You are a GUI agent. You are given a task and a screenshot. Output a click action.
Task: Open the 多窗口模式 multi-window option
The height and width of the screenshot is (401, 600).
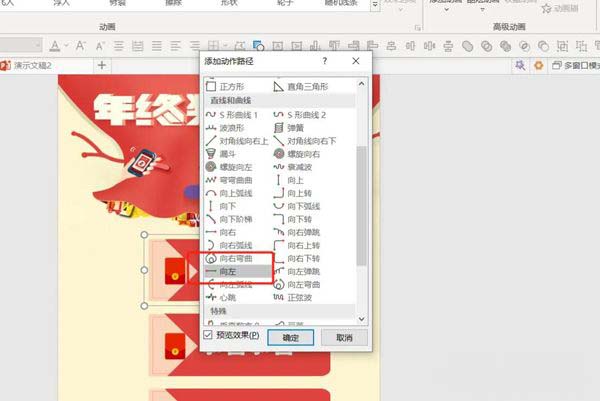576,65
